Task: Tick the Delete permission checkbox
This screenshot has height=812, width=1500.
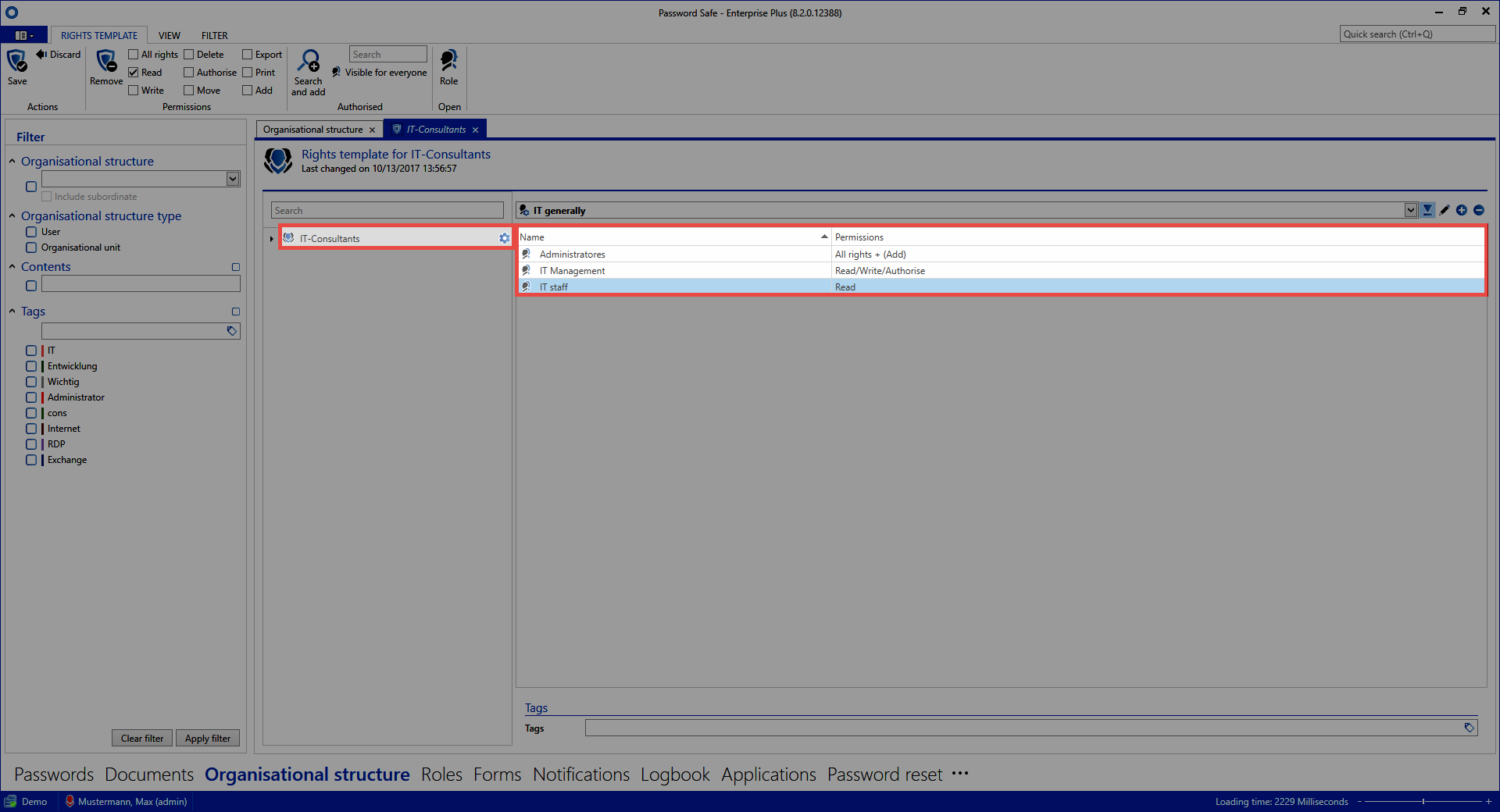Action: click(x=189, y=55)
